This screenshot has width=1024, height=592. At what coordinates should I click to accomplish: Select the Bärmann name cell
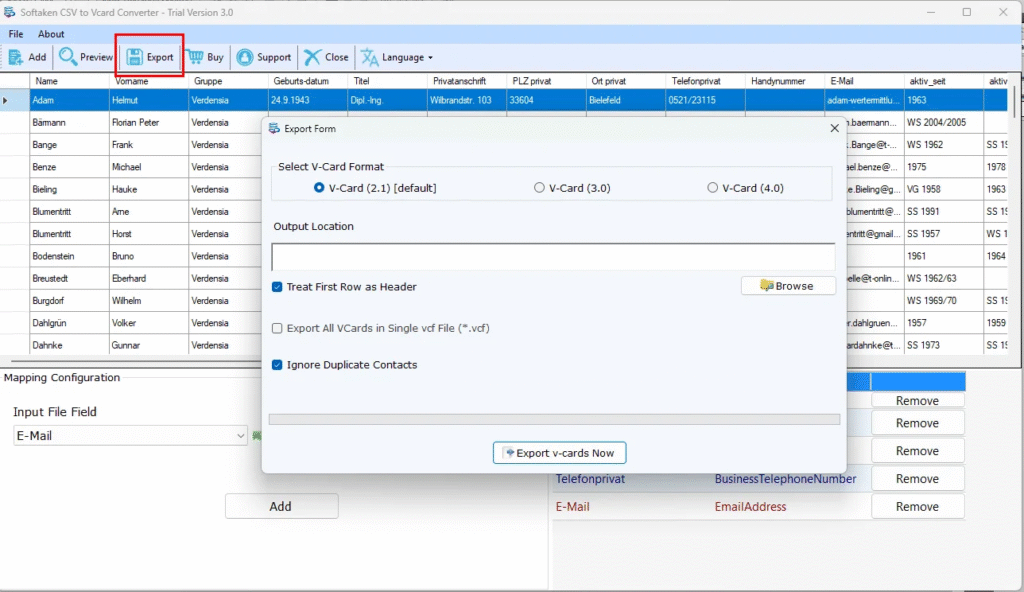pyautogui.click(x=69, y=122)
